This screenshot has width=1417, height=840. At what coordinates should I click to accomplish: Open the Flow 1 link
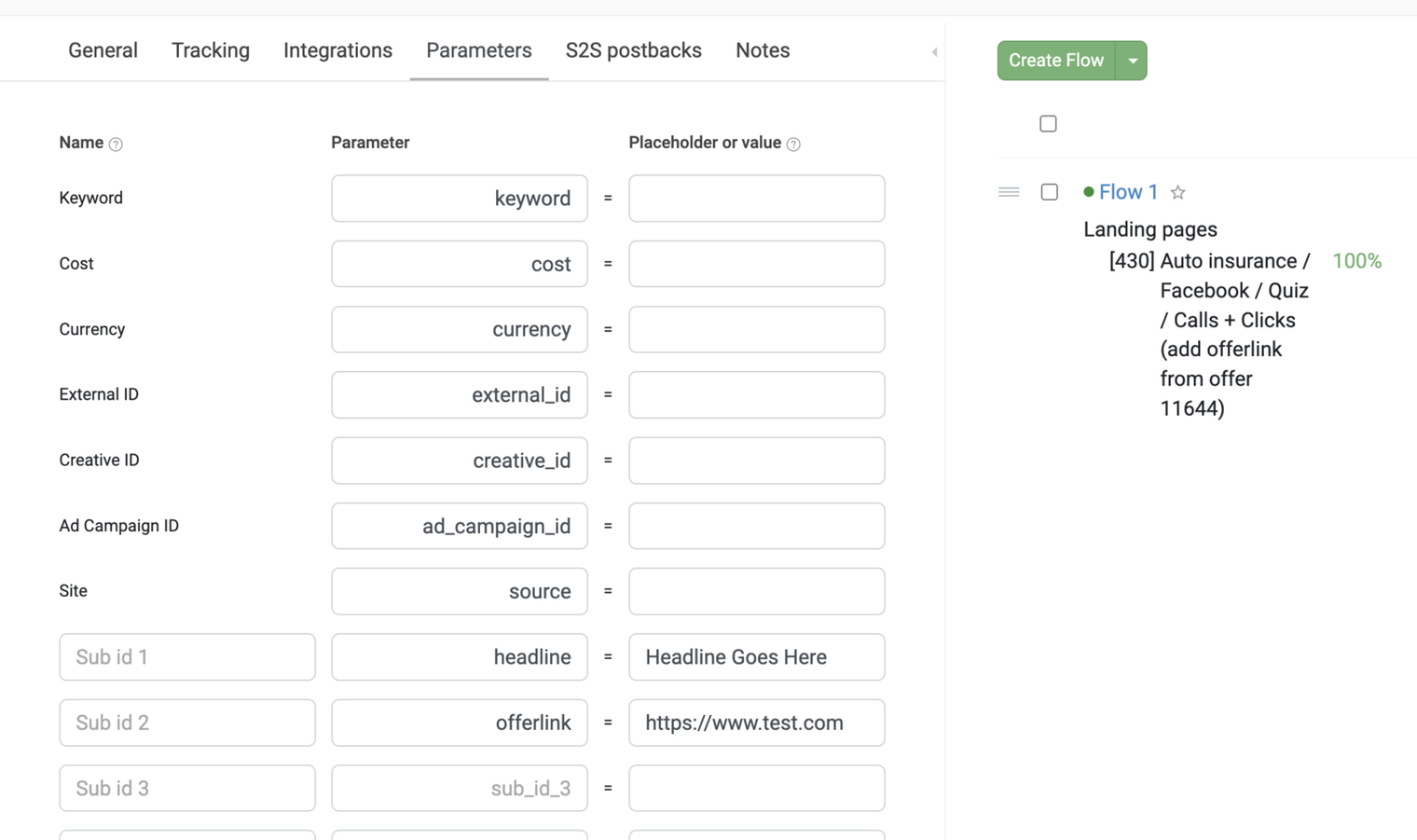1128,192
